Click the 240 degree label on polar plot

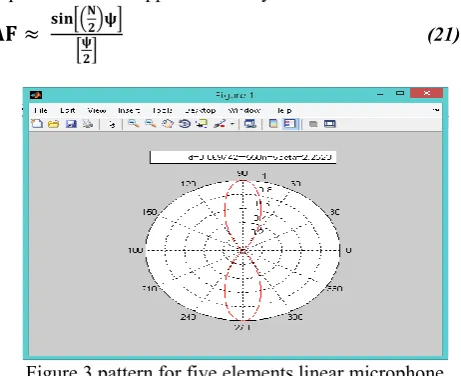(x=188, y=317)
